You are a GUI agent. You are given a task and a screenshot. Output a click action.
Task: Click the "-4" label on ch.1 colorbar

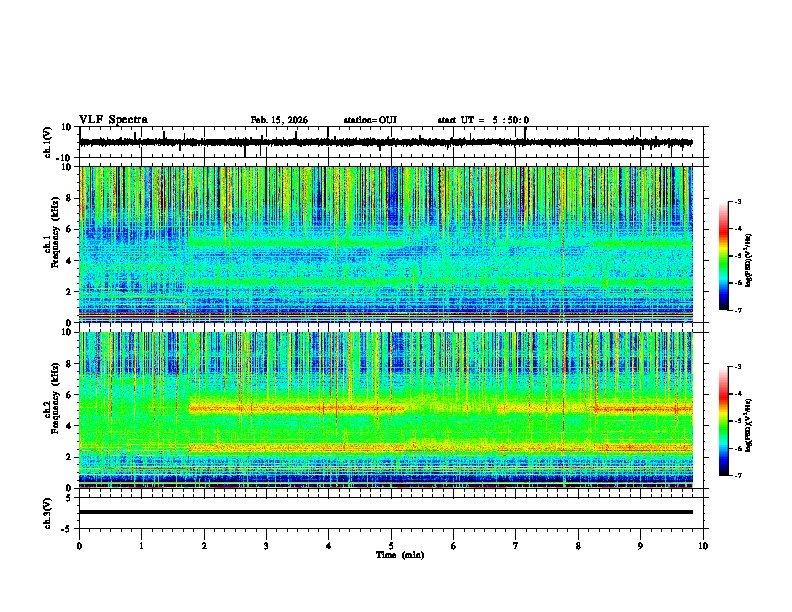pos(737,229)
